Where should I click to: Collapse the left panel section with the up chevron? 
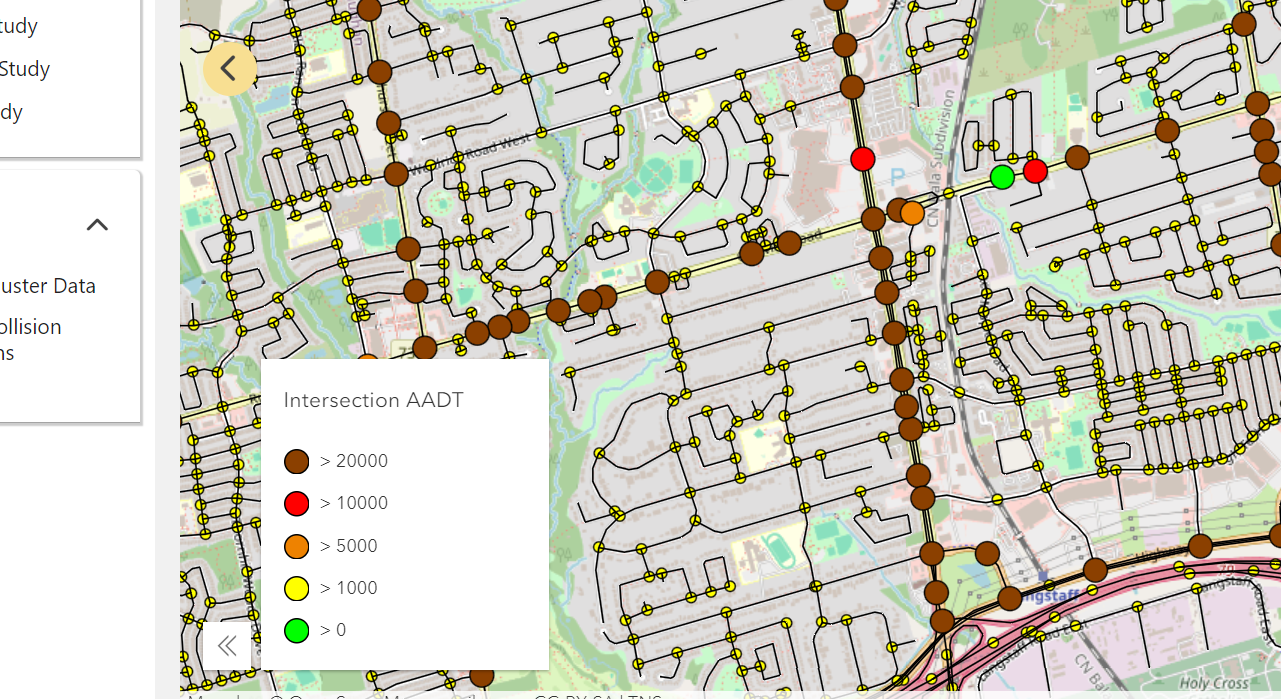click(97, 224)
